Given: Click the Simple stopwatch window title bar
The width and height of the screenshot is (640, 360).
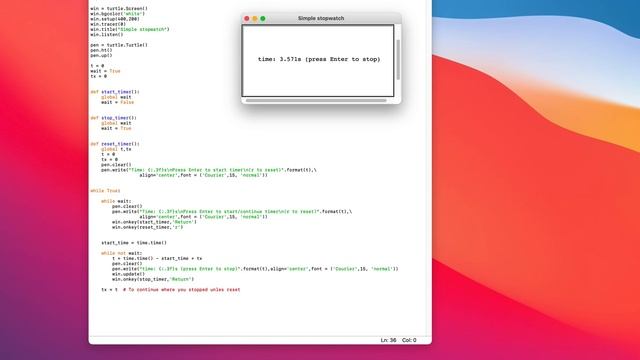Looking at the screenshot, I should tap(321, 18).
